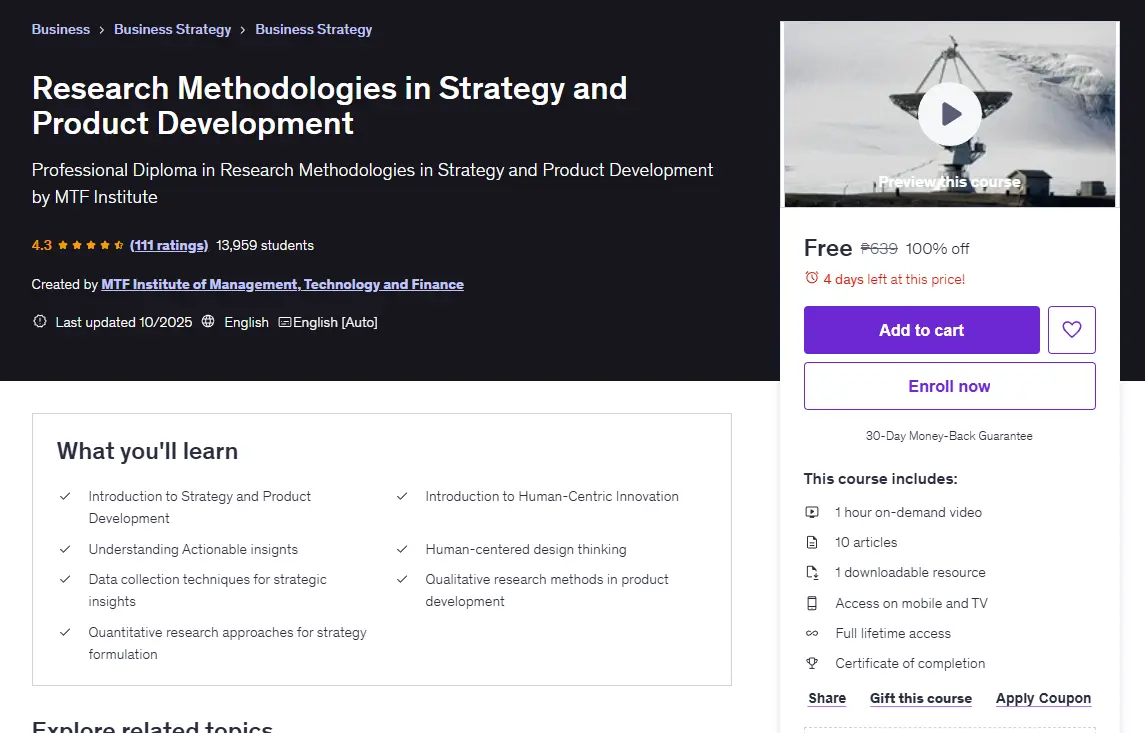Click the Add to cart button
The width and height of the screenshot is (1145, 733).
click(x=922, y=330)
